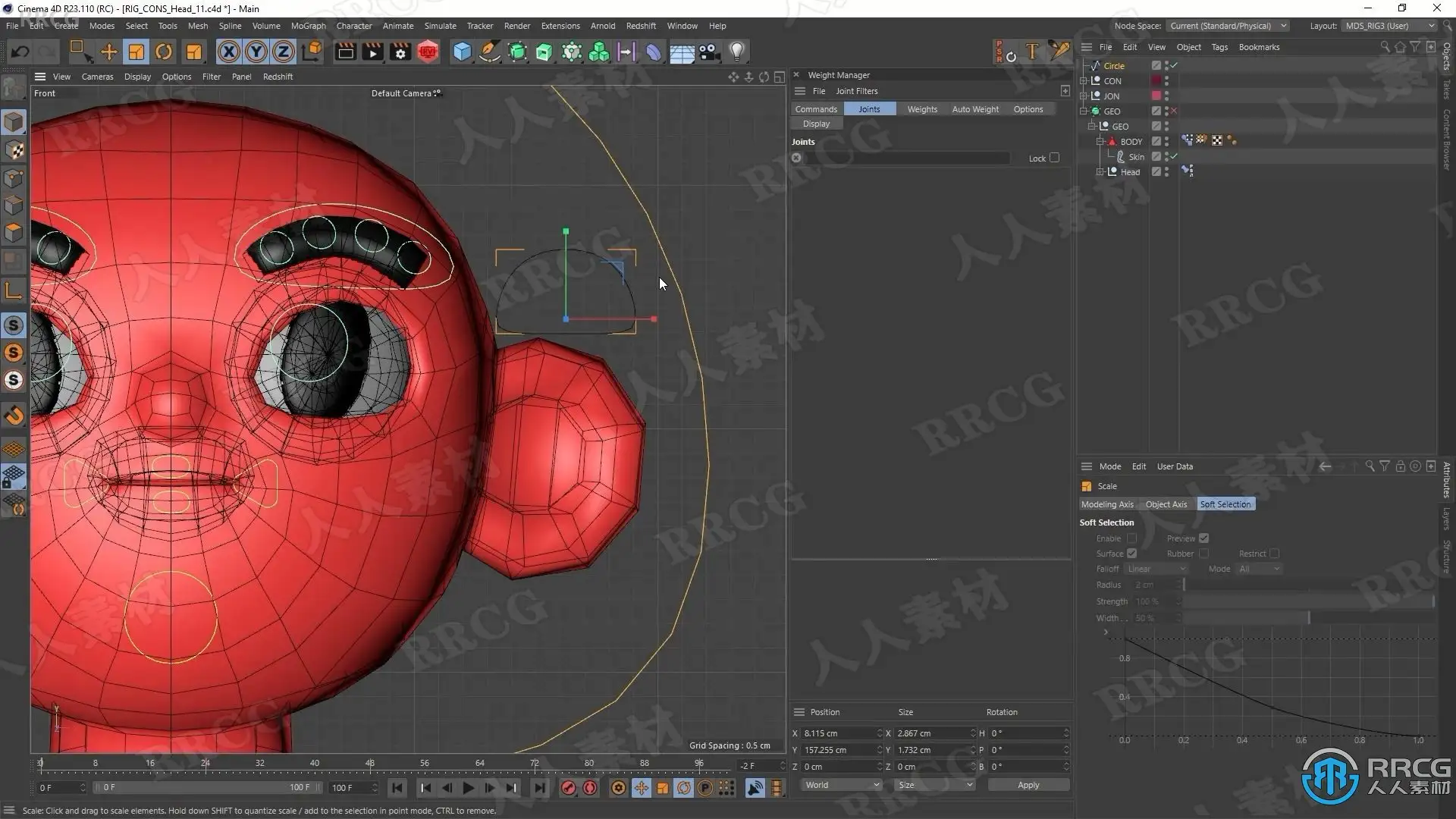Image resolution: width=1456 pixels, height=819 pixels.
Task: Toggle the X axis lock icon
Action: pos(228,52)
